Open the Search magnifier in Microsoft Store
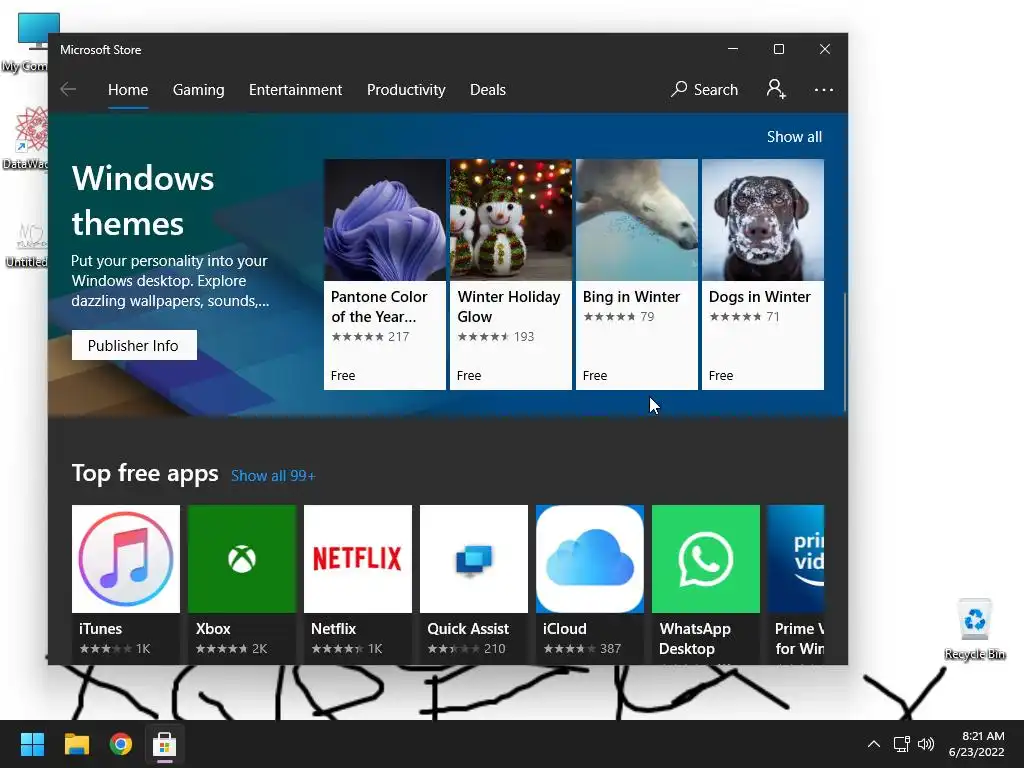Image resolution: width=1024 pixels, height=768 pixels. point(704,89)
